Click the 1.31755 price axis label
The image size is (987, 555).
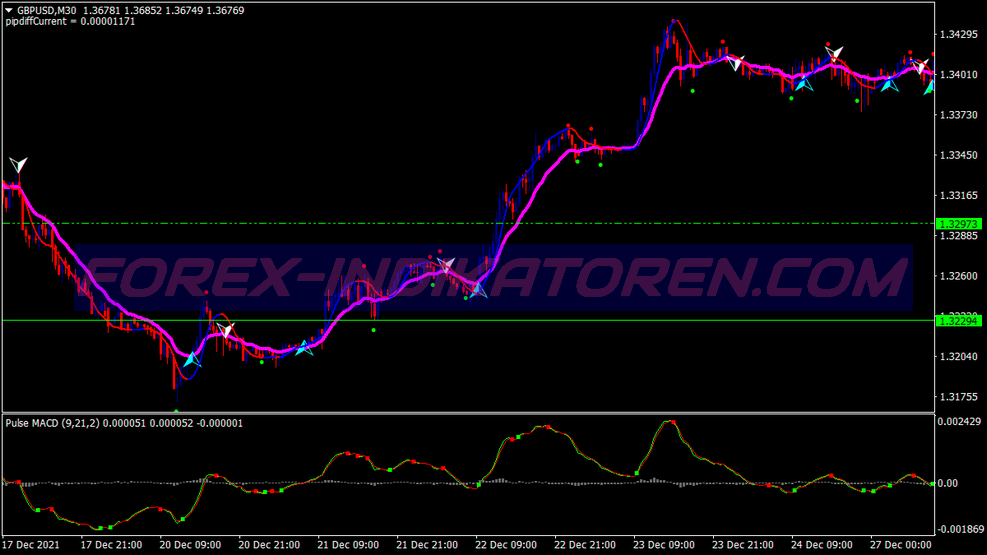(959, 397)
